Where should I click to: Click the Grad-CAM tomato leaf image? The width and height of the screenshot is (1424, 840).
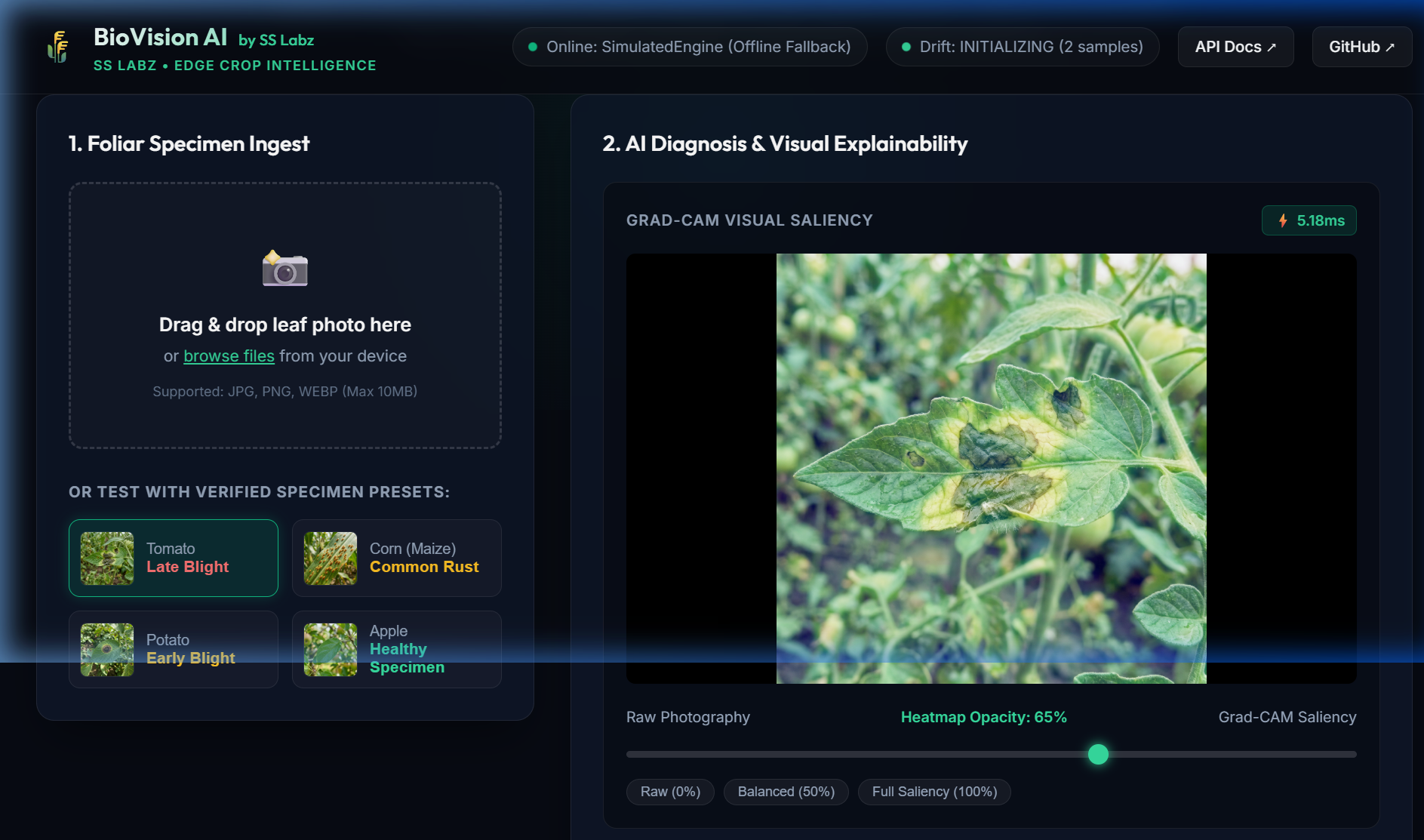(x=991, y=469)
